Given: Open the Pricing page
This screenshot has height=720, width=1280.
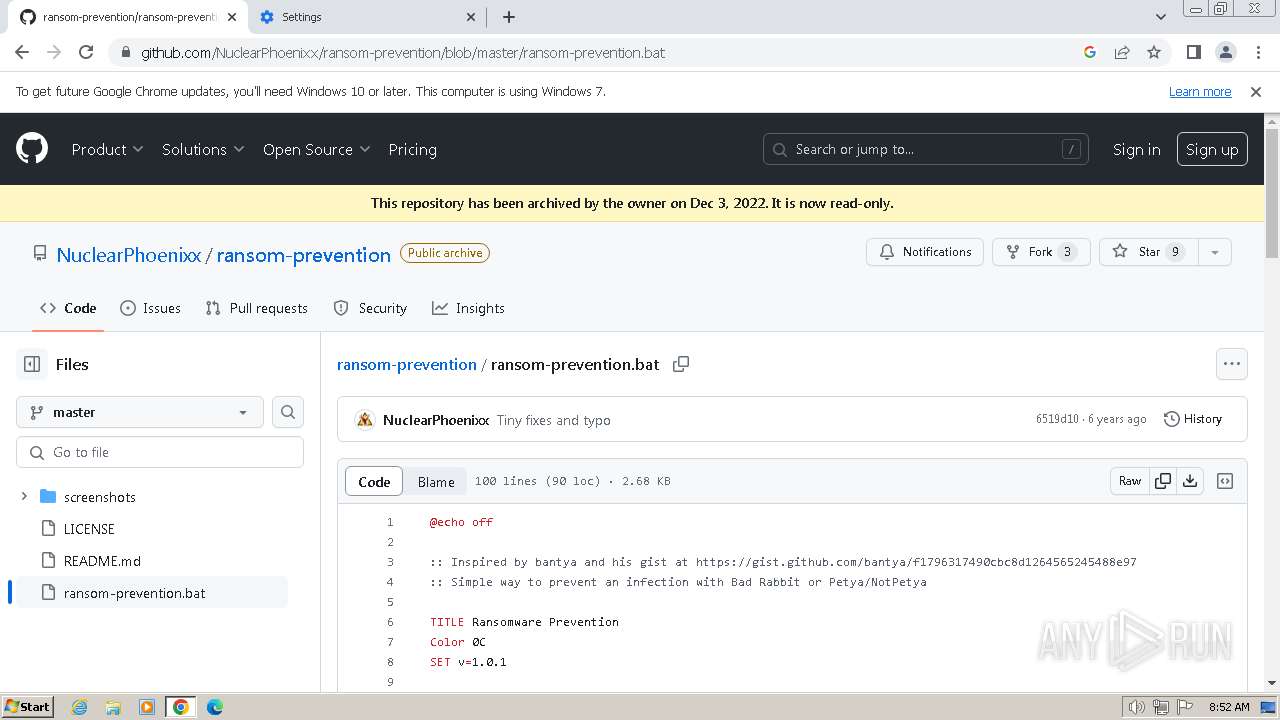Looking at the screenshot, I should [x=412, y=149].
